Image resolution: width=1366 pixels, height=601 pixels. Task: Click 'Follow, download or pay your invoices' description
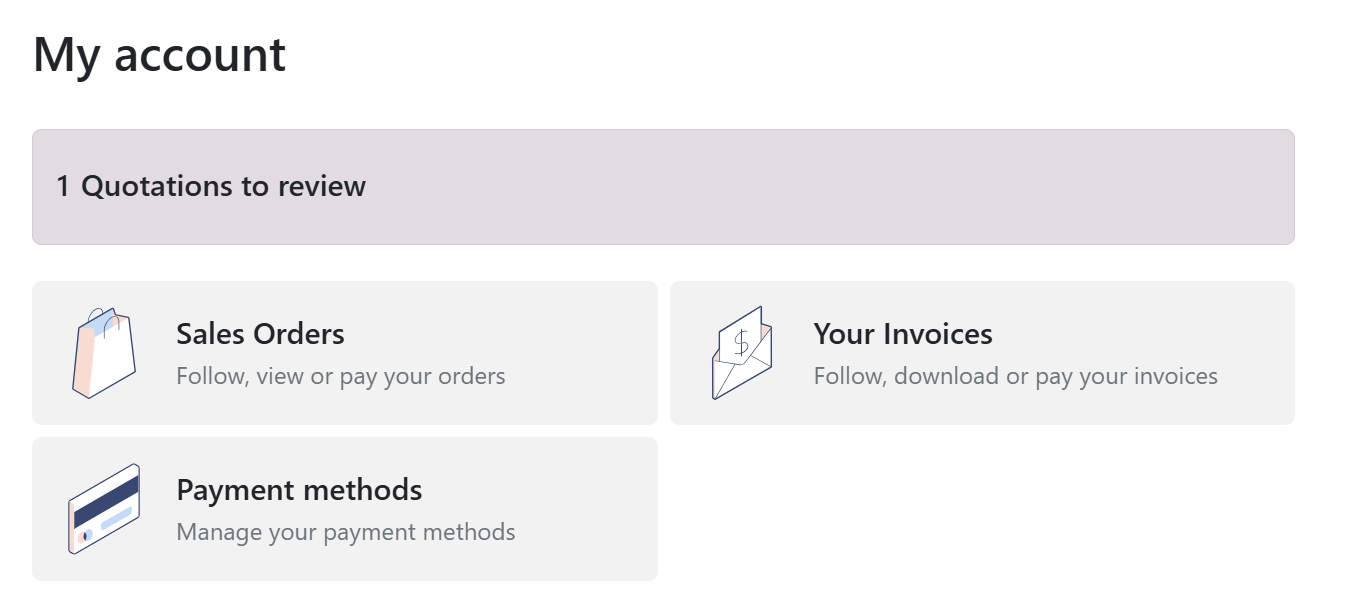(x=1016, y=376)
